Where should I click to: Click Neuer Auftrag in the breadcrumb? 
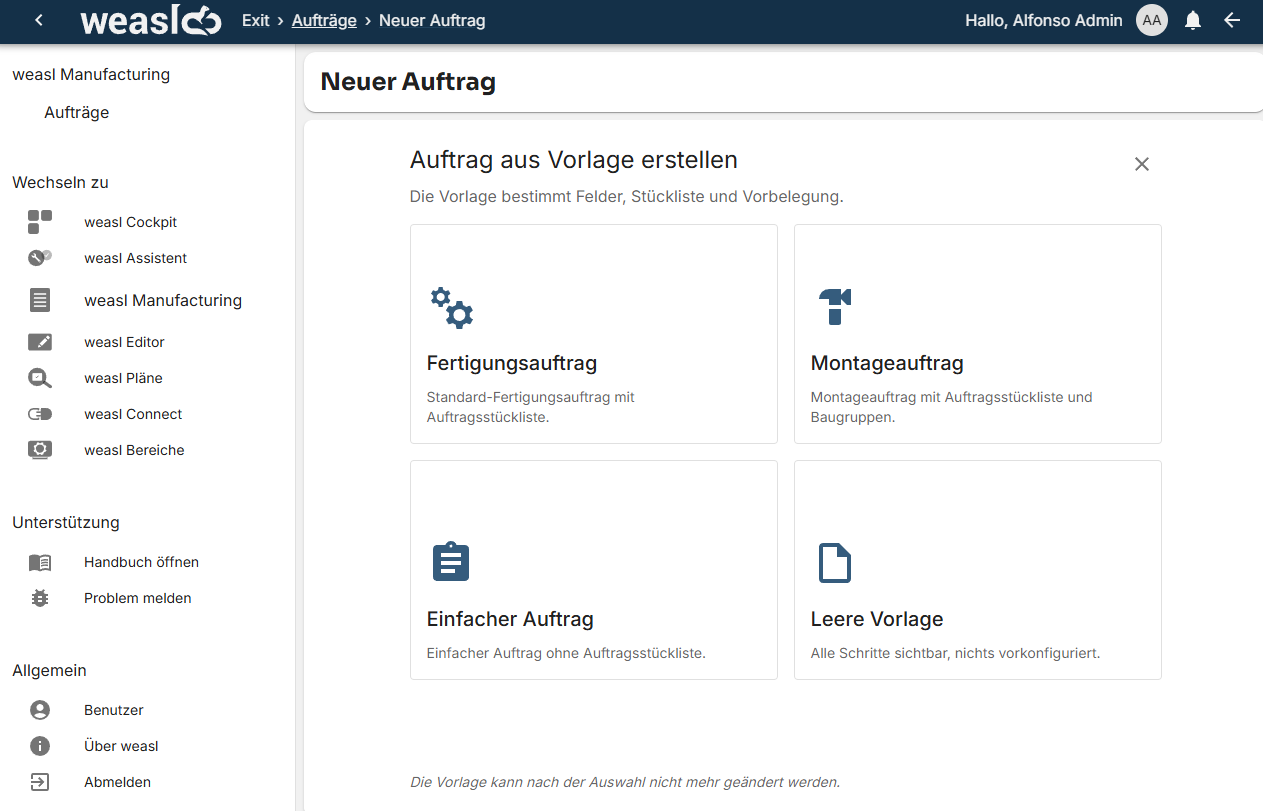click(432, 20)
